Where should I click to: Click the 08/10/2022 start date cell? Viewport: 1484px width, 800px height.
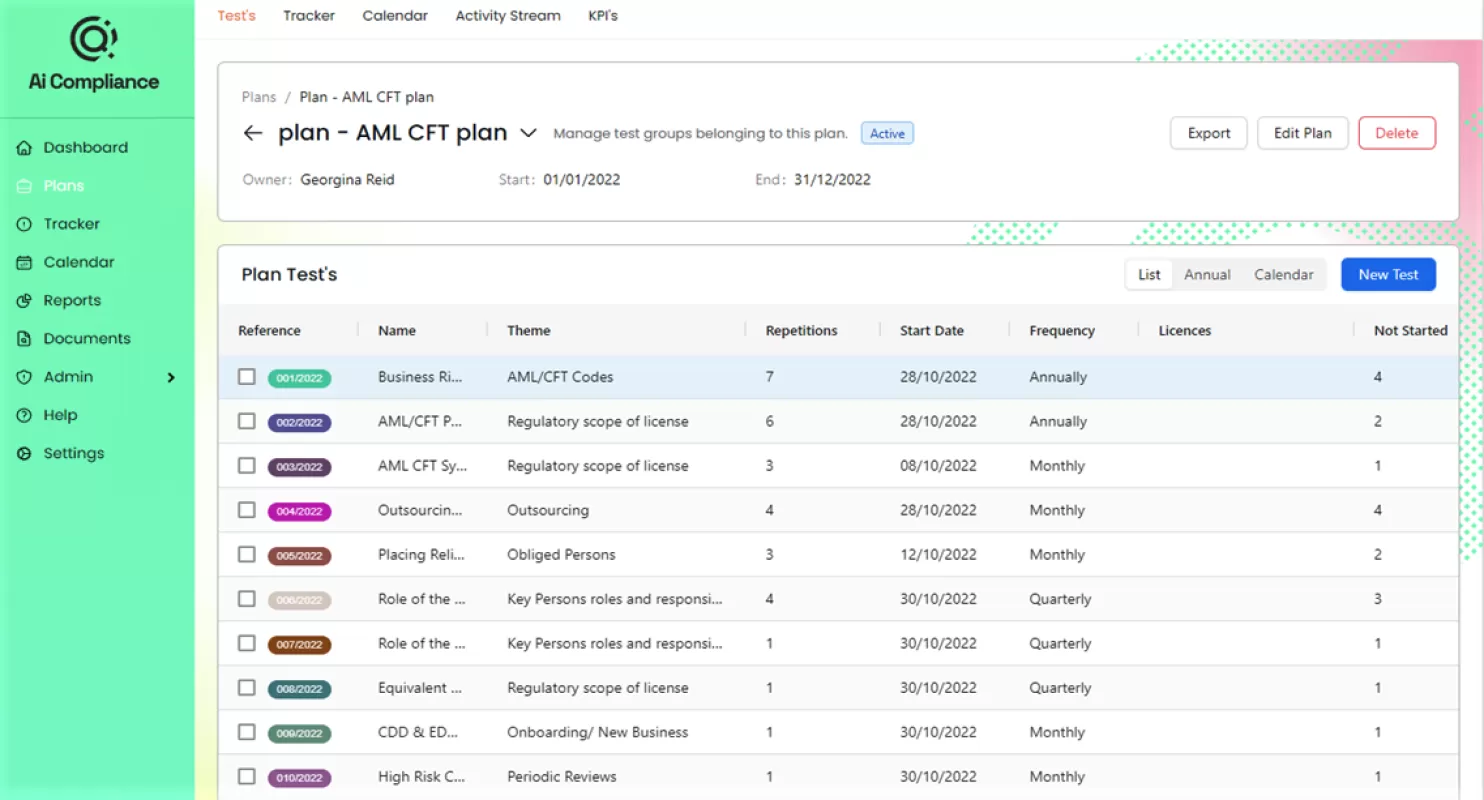pos(938,466)
